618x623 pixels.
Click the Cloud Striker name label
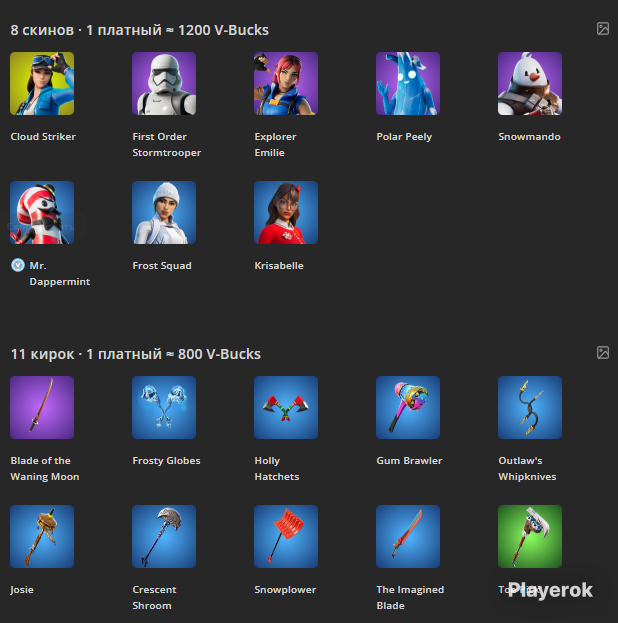tap(43, 137)
